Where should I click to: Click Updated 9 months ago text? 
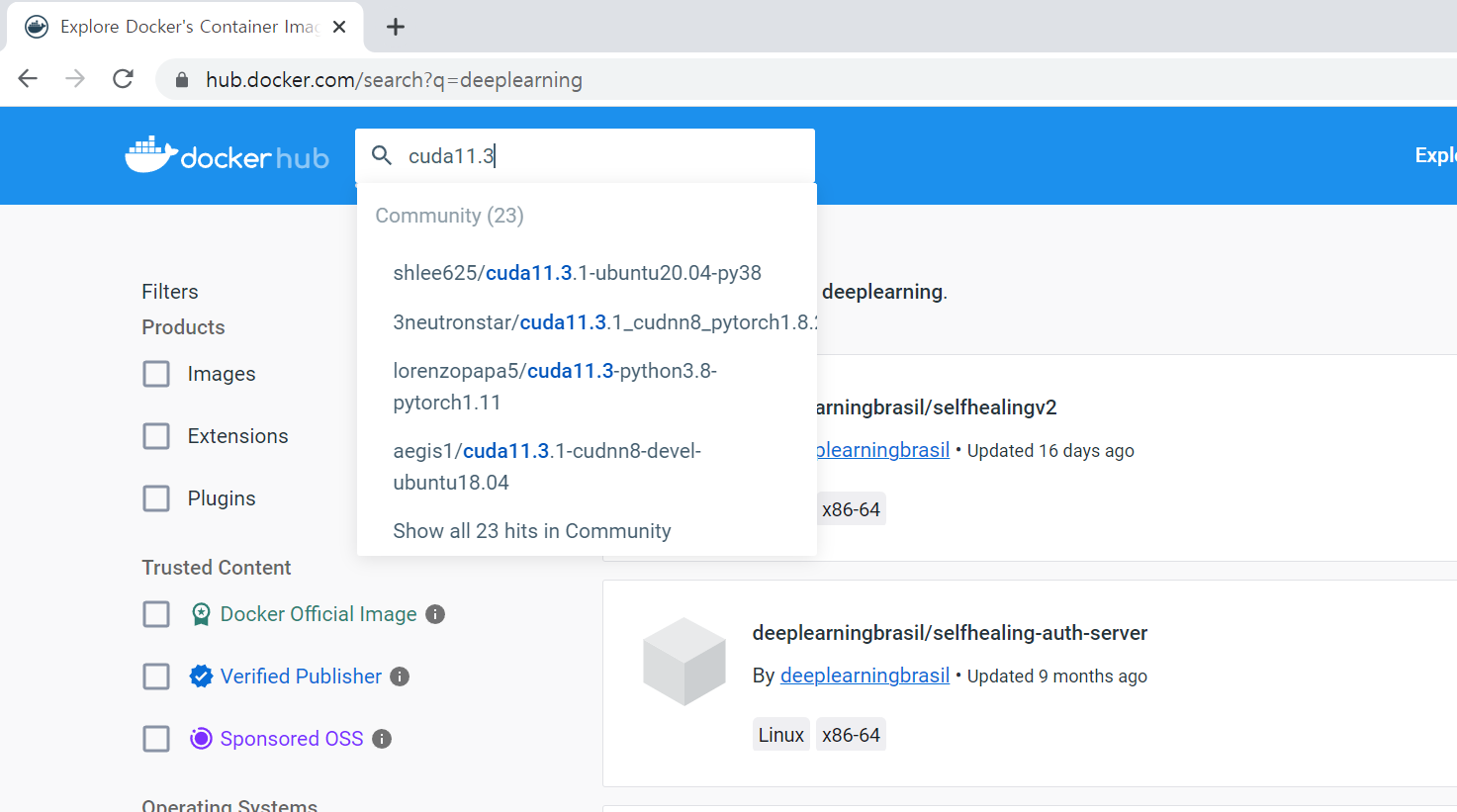pos(1057,677)
